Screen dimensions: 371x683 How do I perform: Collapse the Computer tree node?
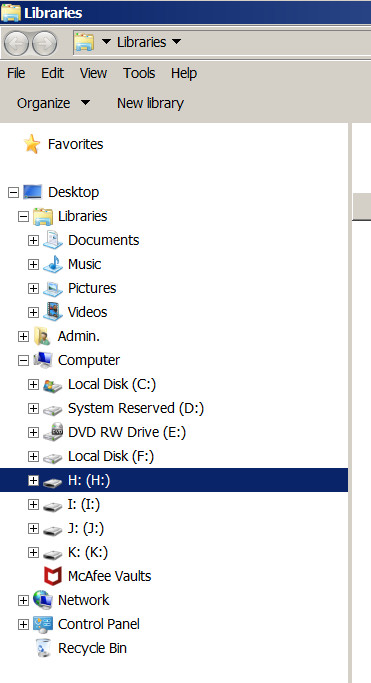point(24,360)
